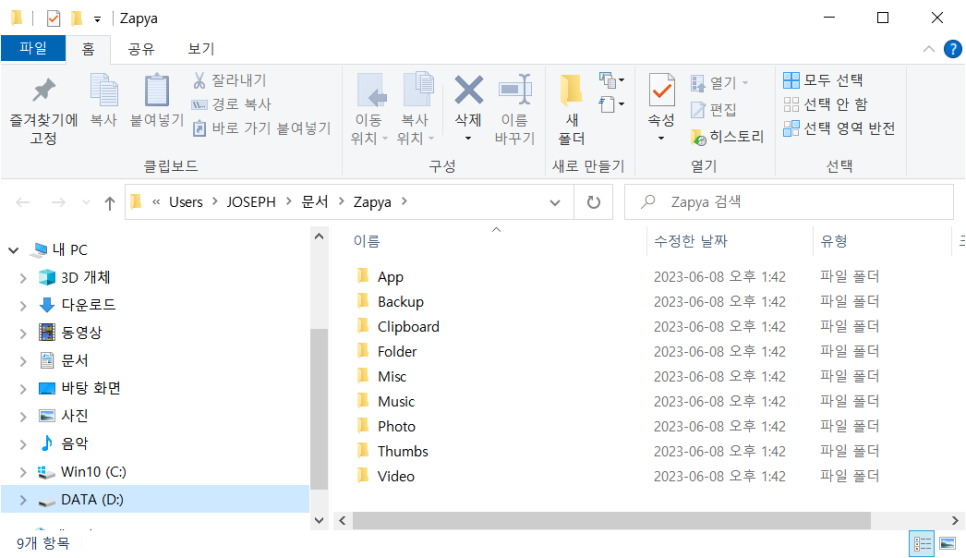
Task: Refresh the folder view
Action: 593,202
